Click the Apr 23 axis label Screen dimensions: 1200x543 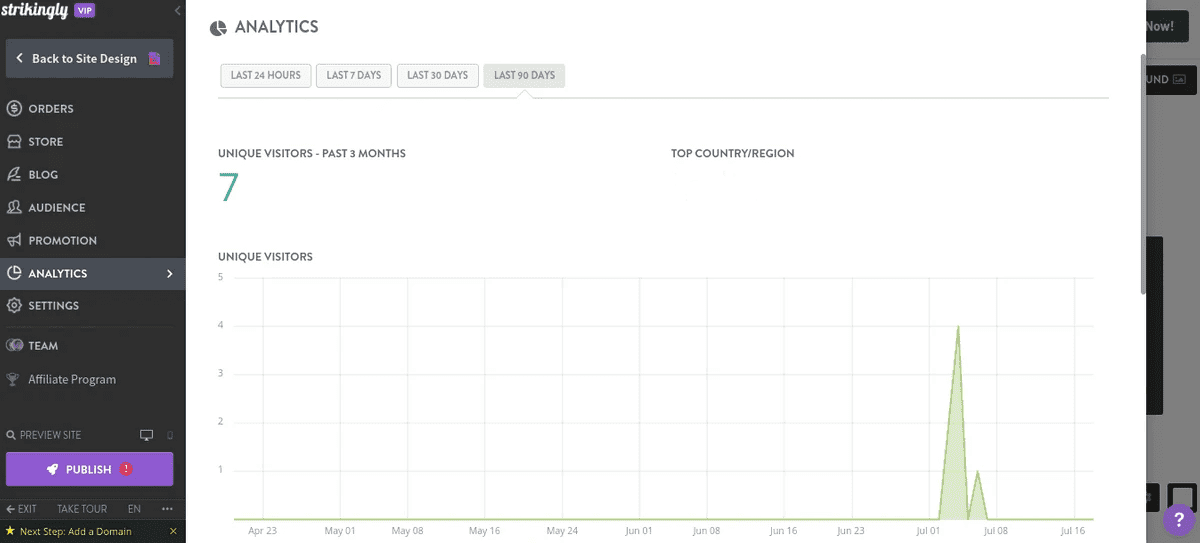coord(262,531)
